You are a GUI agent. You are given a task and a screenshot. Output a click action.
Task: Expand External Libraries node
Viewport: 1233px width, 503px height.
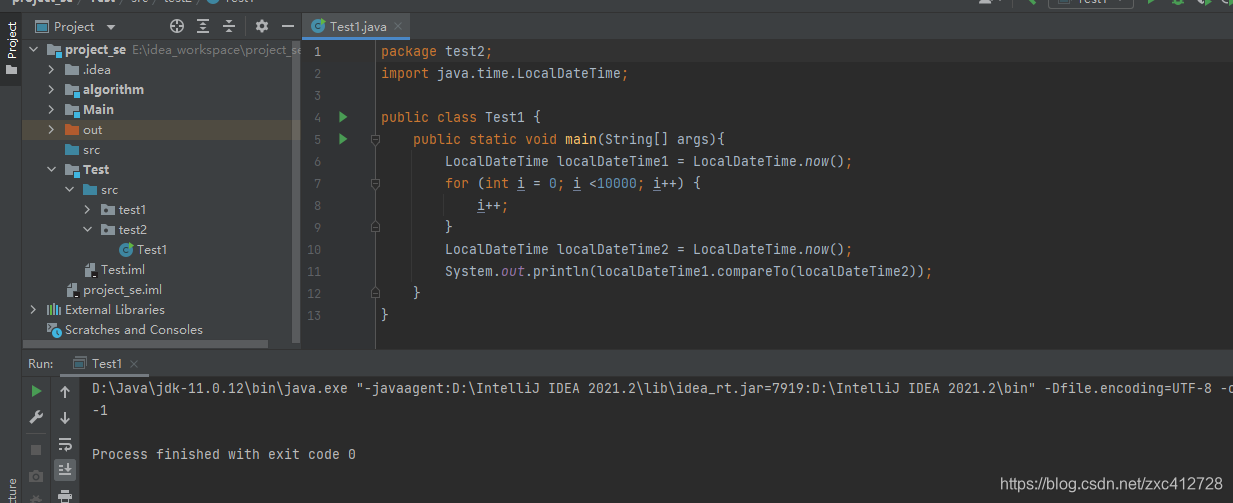click(33, 309)
